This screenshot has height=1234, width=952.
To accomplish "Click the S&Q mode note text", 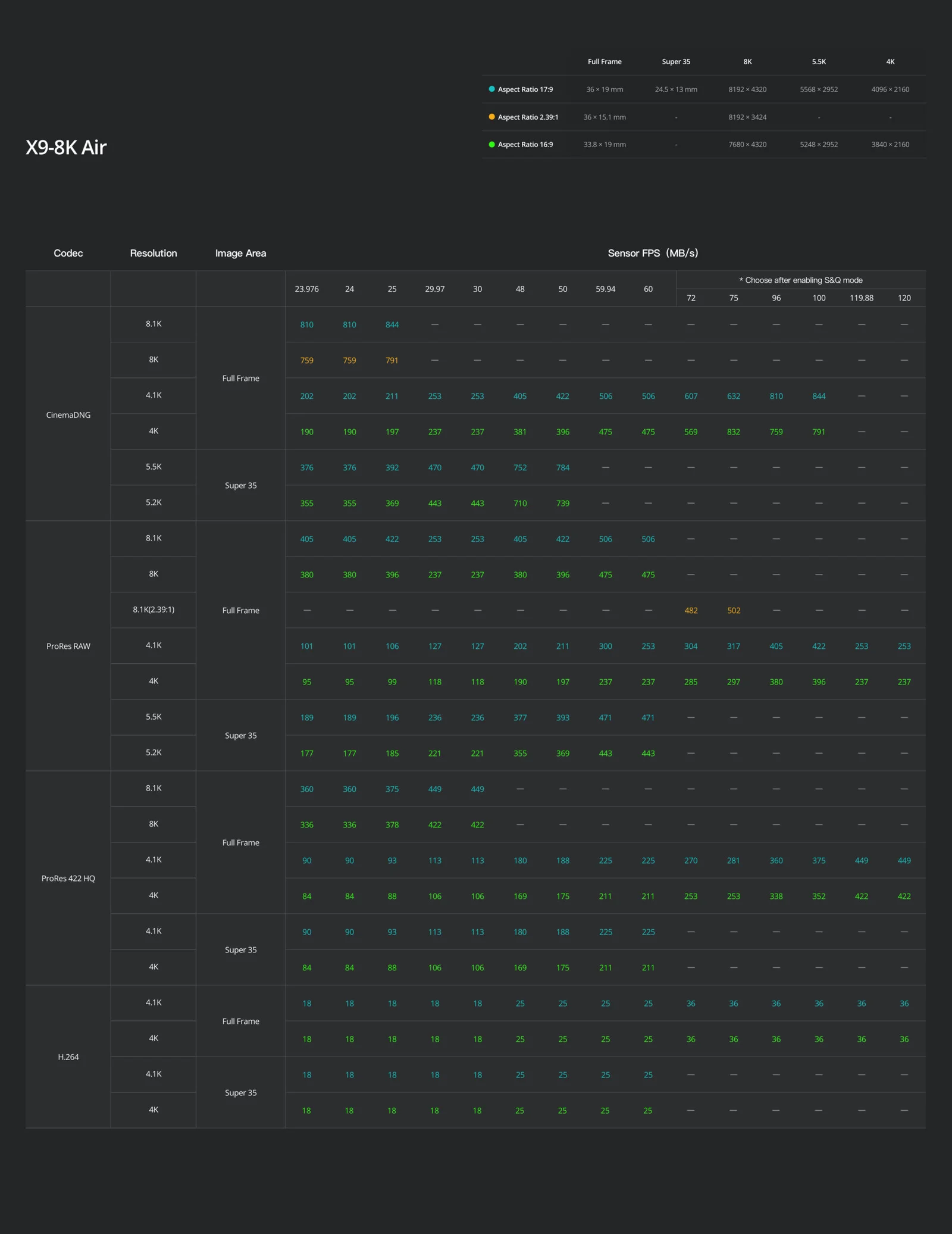I will (x=801, y=280).
